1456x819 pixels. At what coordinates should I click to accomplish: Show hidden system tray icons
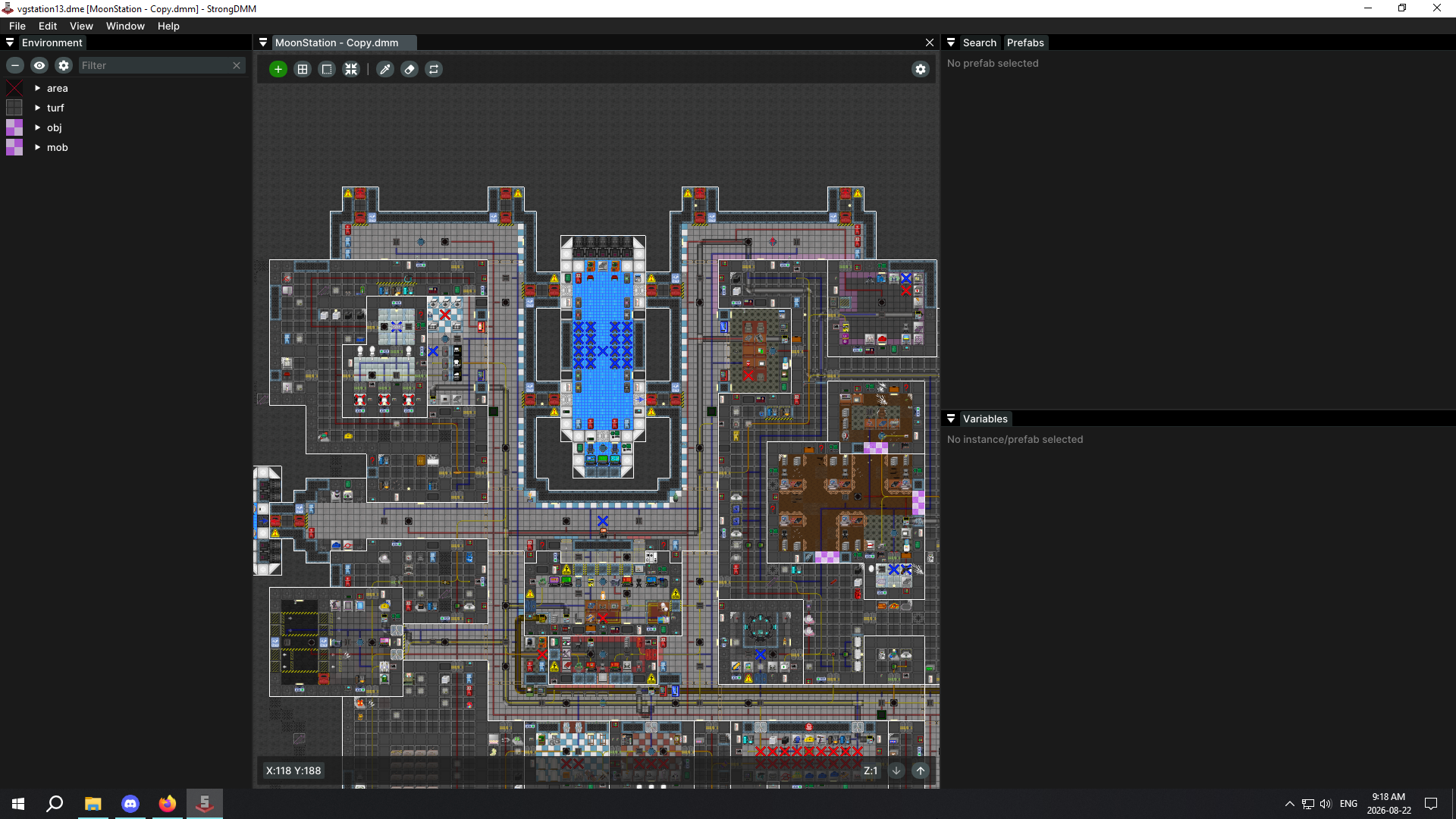coord(1289,804)
